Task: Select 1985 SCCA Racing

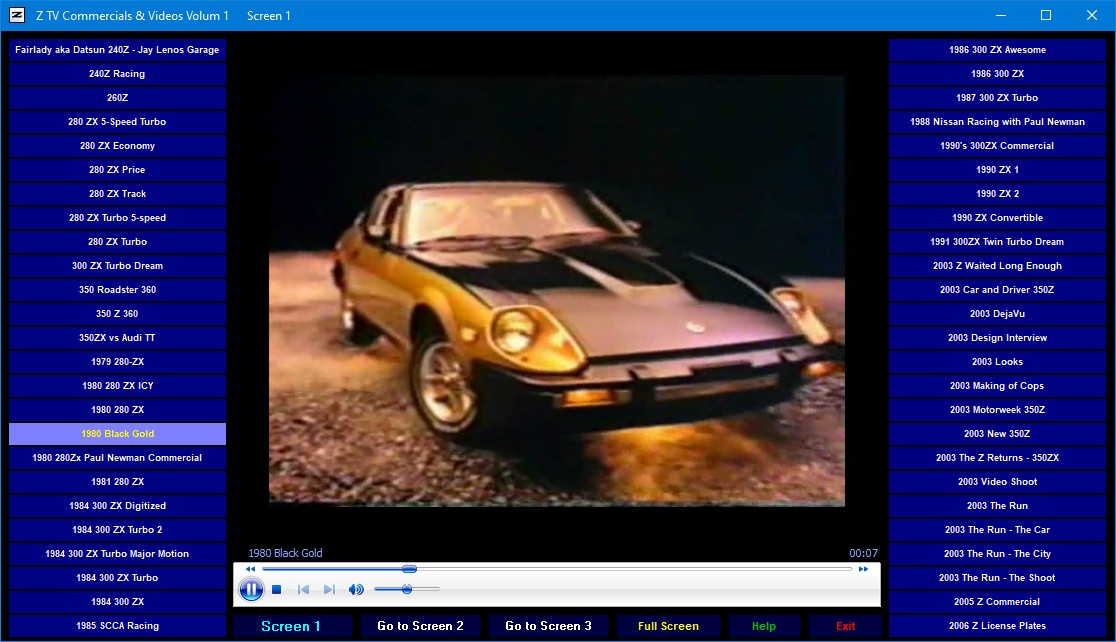Action: pos(117,626)
